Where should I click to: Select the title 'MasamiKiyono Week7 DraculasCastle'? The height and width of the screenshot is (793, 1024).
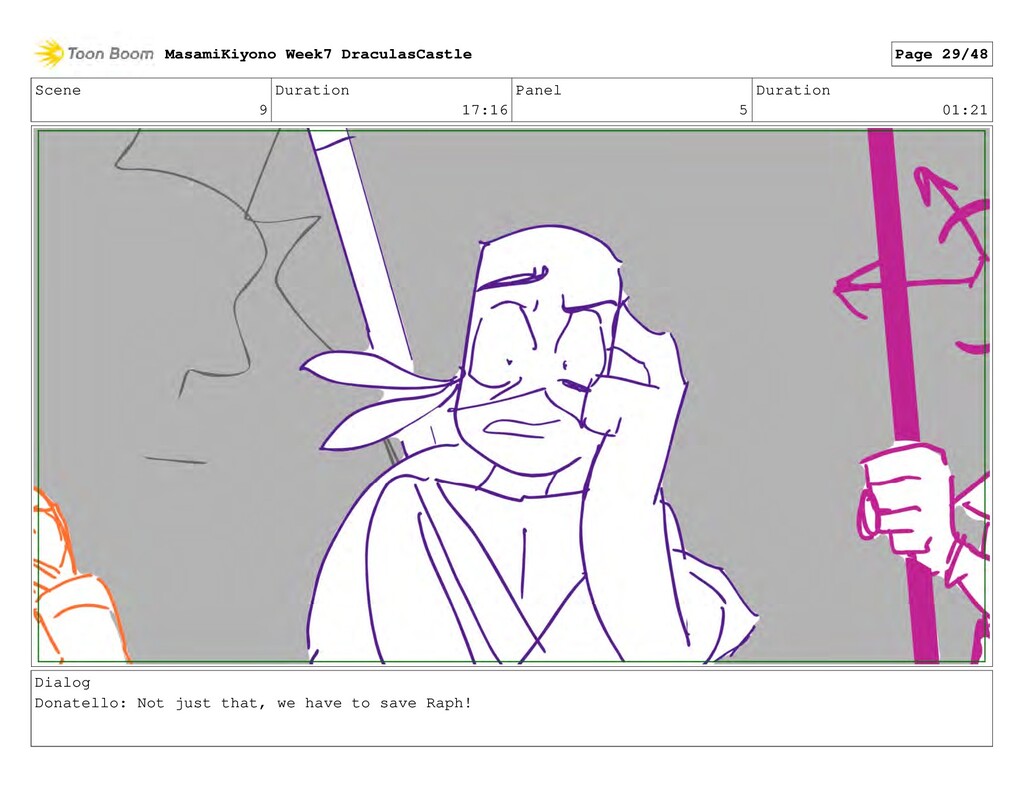pos(318,54)
